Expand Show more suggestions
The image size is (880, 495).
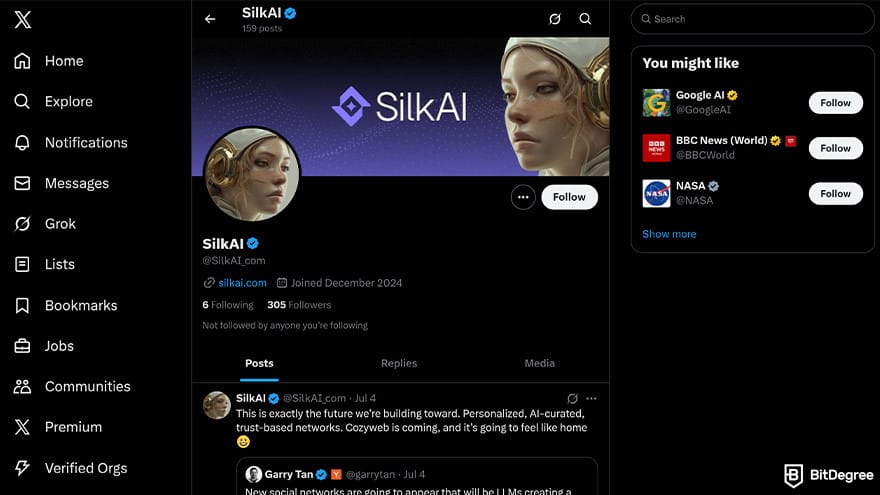click(x=669, y=234)
